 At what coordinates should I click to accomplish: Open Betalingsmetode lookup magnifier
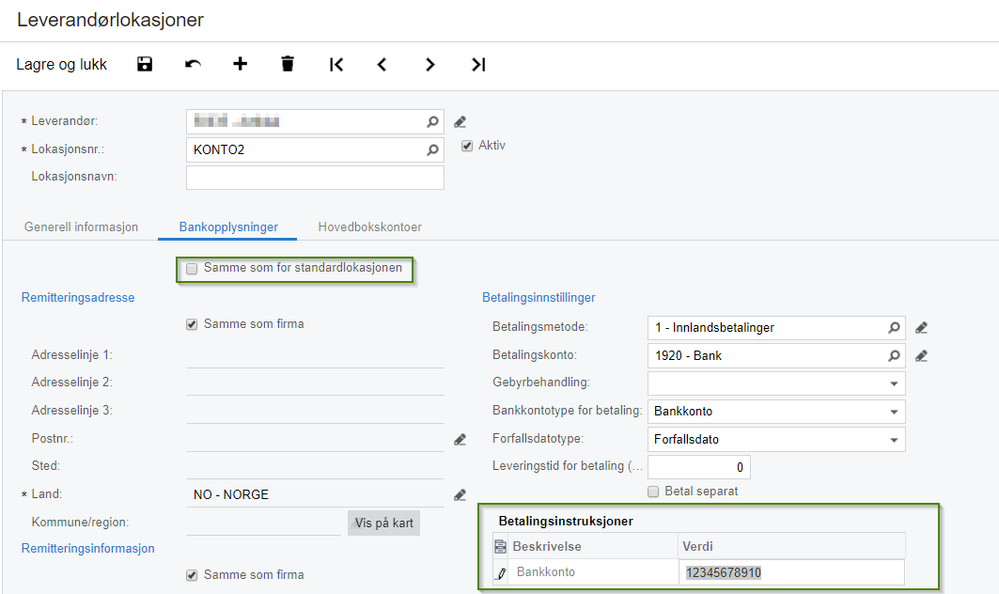pyautogui.click(x=894, y=328)
